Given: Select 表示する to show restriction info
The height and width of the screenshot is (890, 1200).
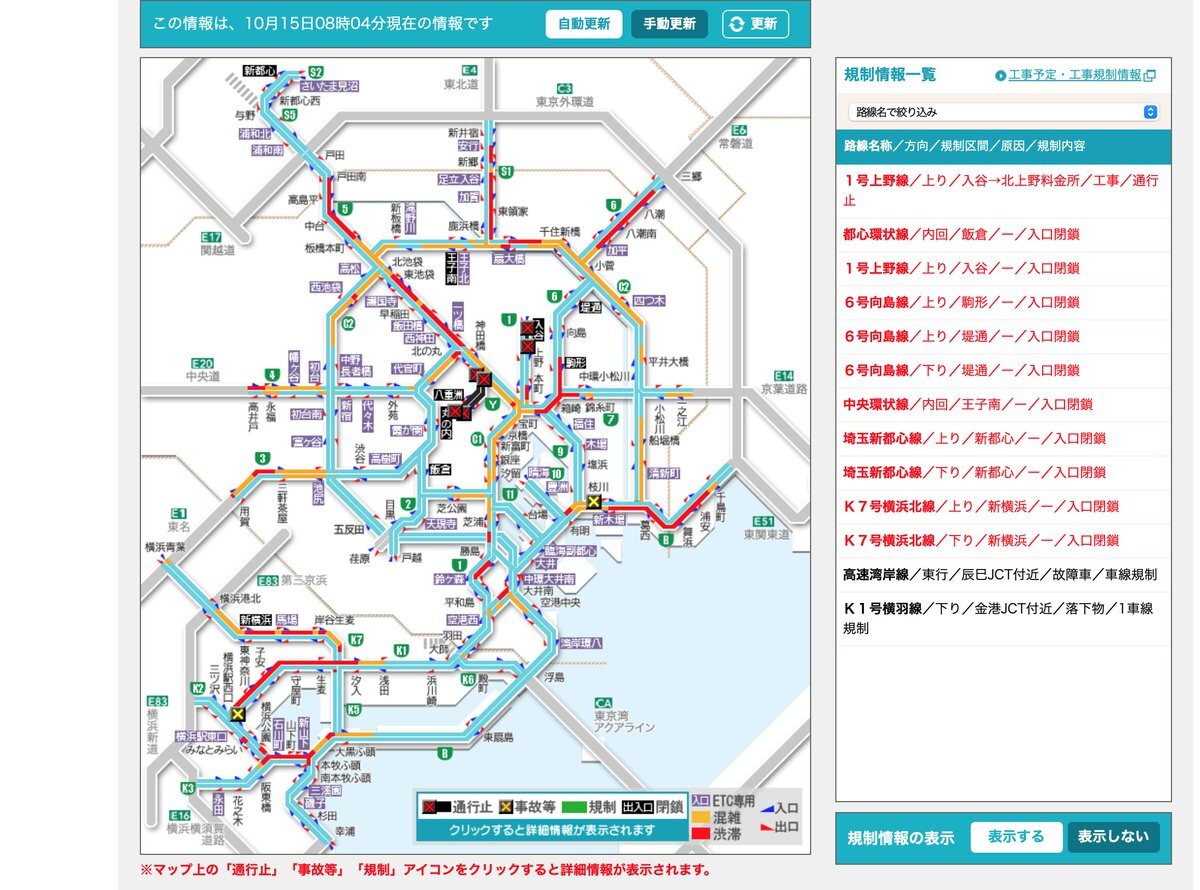Looking at the screenshot, I should [x=1015, y=837].
